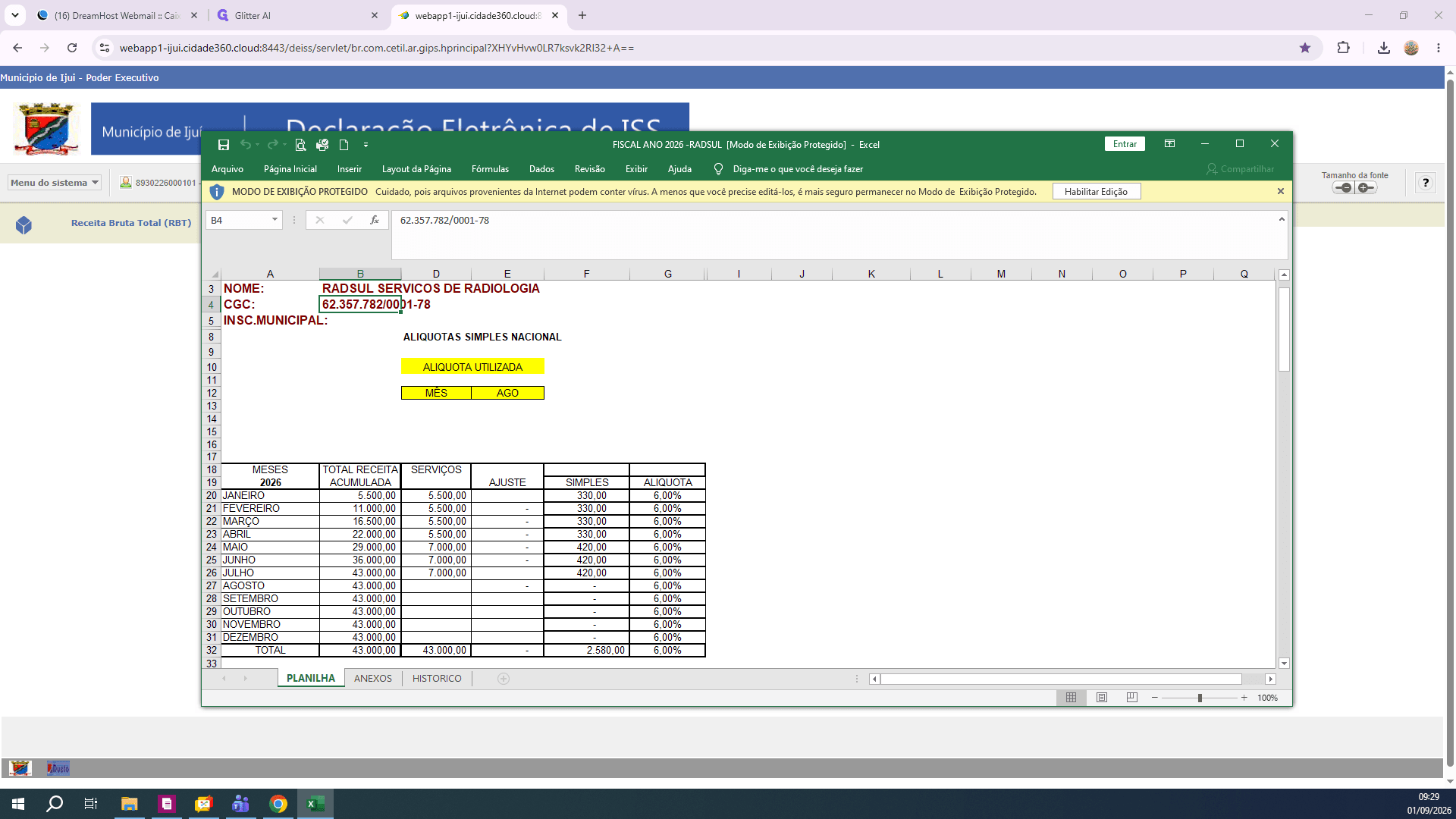This screenshot has height=819, width=1456.
Task: Open the Dados ribbon tab
Action: (x=541, y=169)
